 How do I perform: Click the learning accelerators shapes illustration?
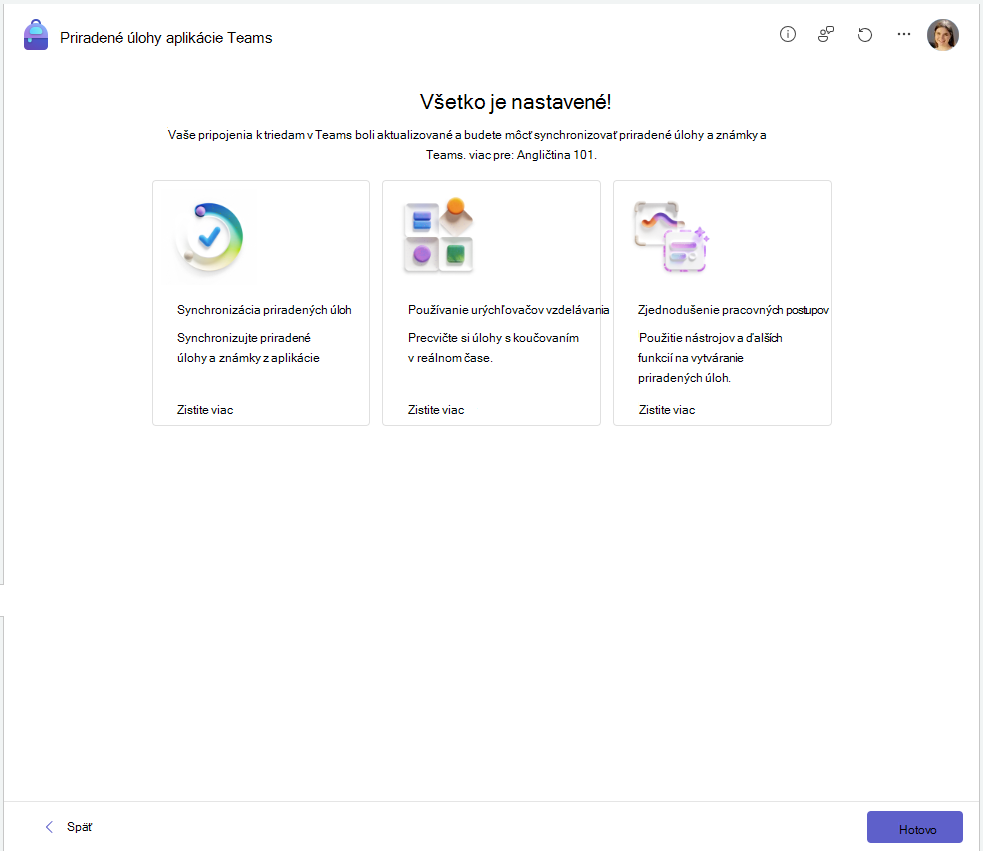pos(438,235)
